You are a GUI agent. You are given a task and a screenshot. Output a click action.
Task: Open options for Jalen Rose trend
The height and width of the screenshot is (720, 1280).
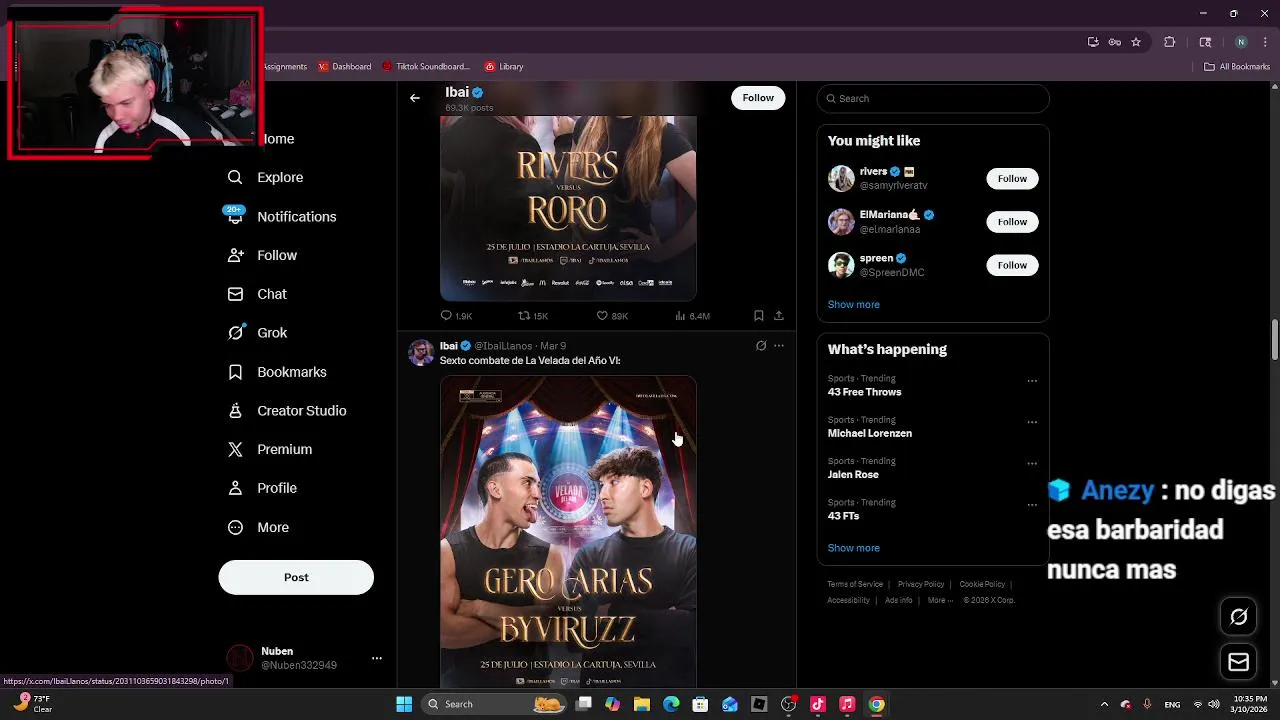(x=1032, y=464)
